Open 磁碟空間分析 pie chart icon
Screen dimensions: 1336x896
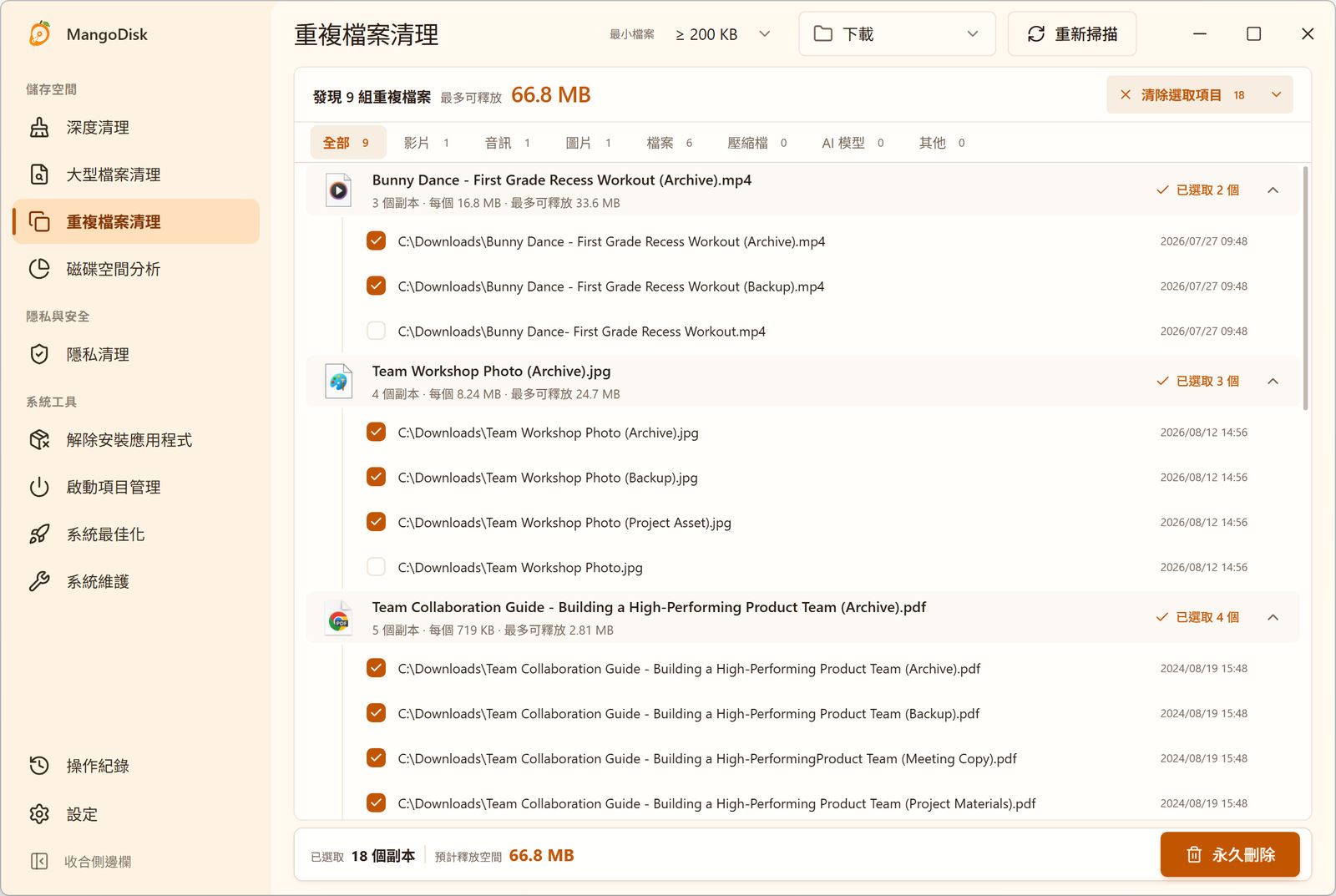39,269
